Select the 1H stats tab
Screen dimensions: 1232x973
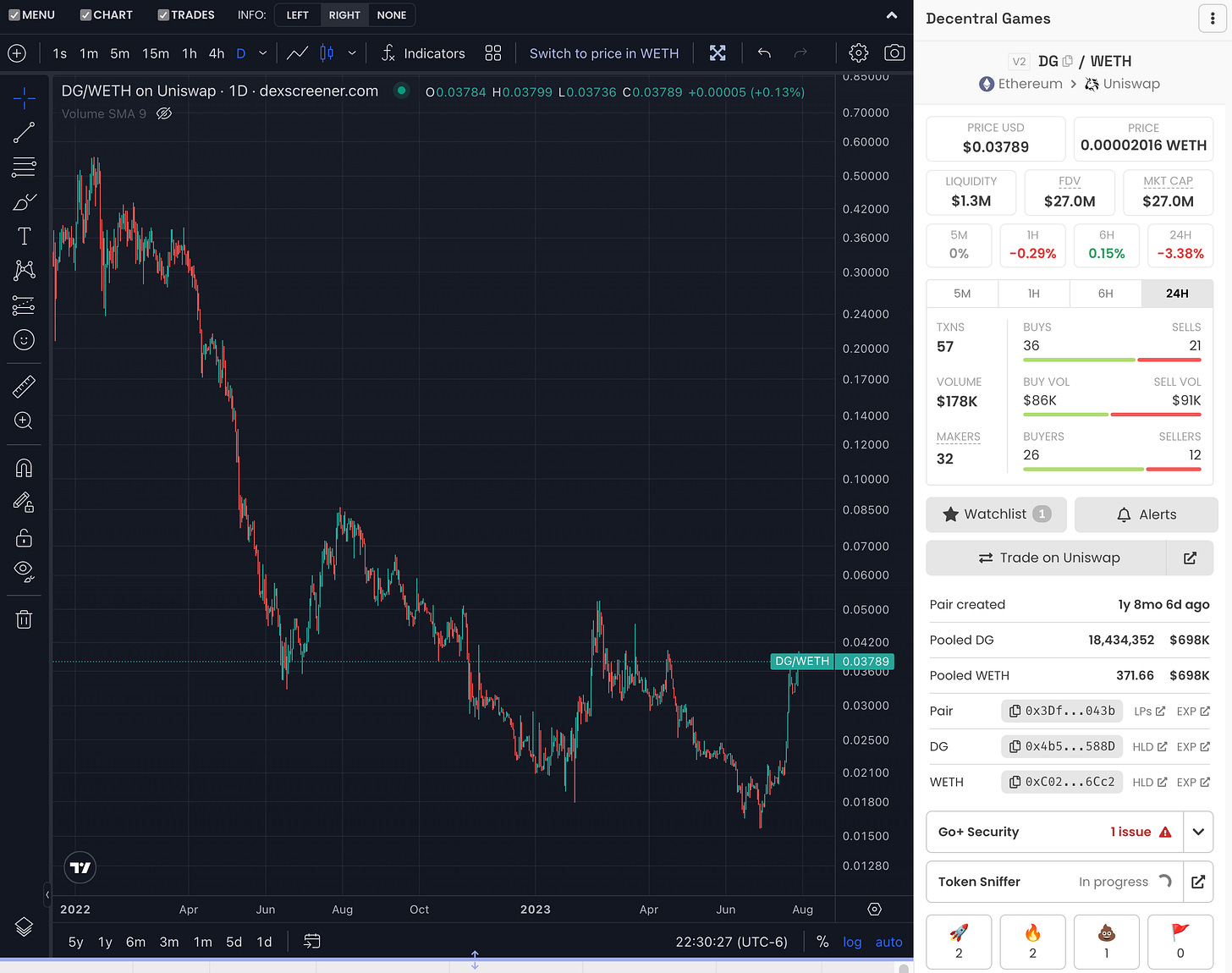1034,294
